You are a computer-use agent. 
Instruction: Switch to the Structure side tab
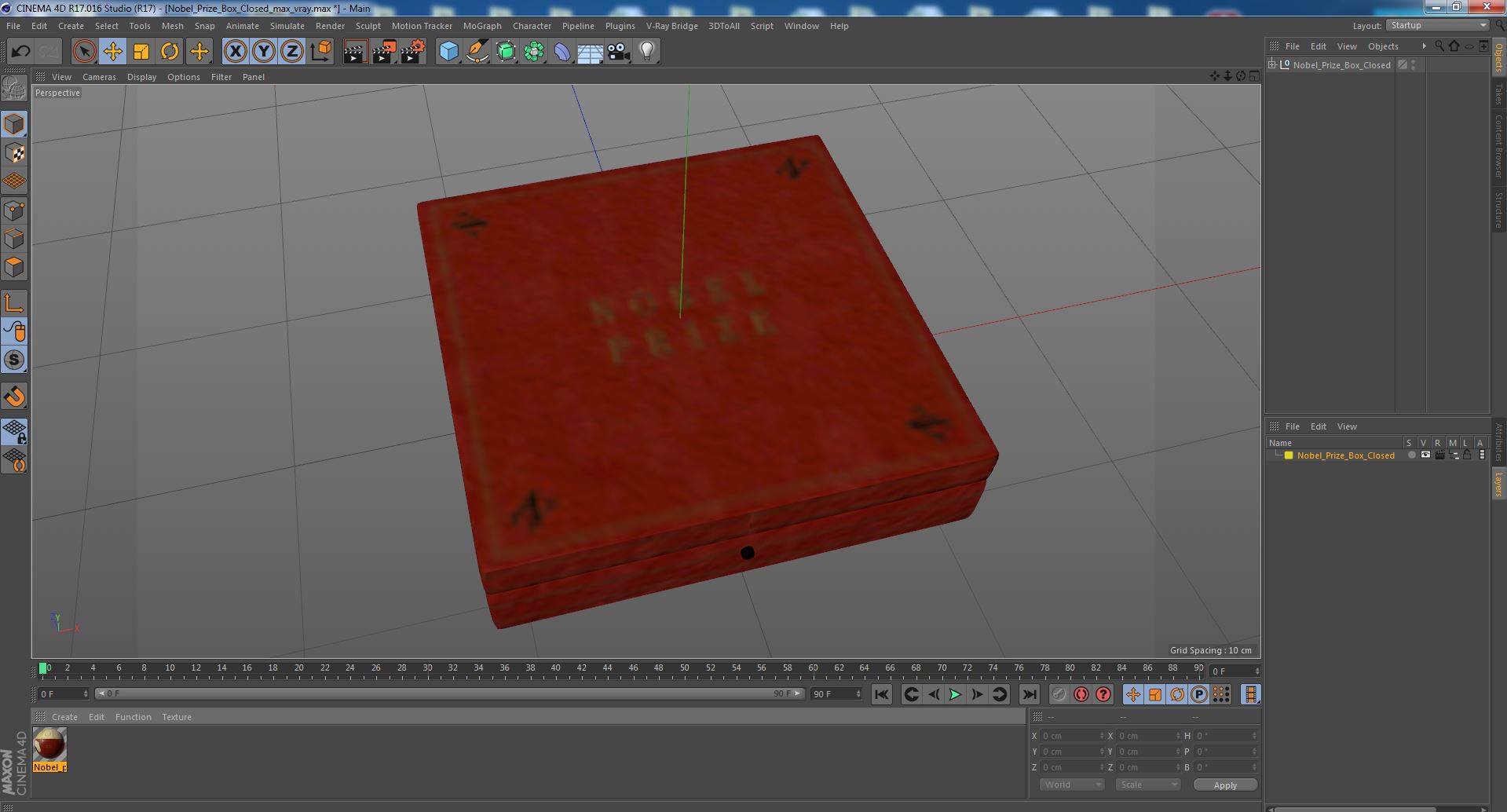[x=1498, y=210]
